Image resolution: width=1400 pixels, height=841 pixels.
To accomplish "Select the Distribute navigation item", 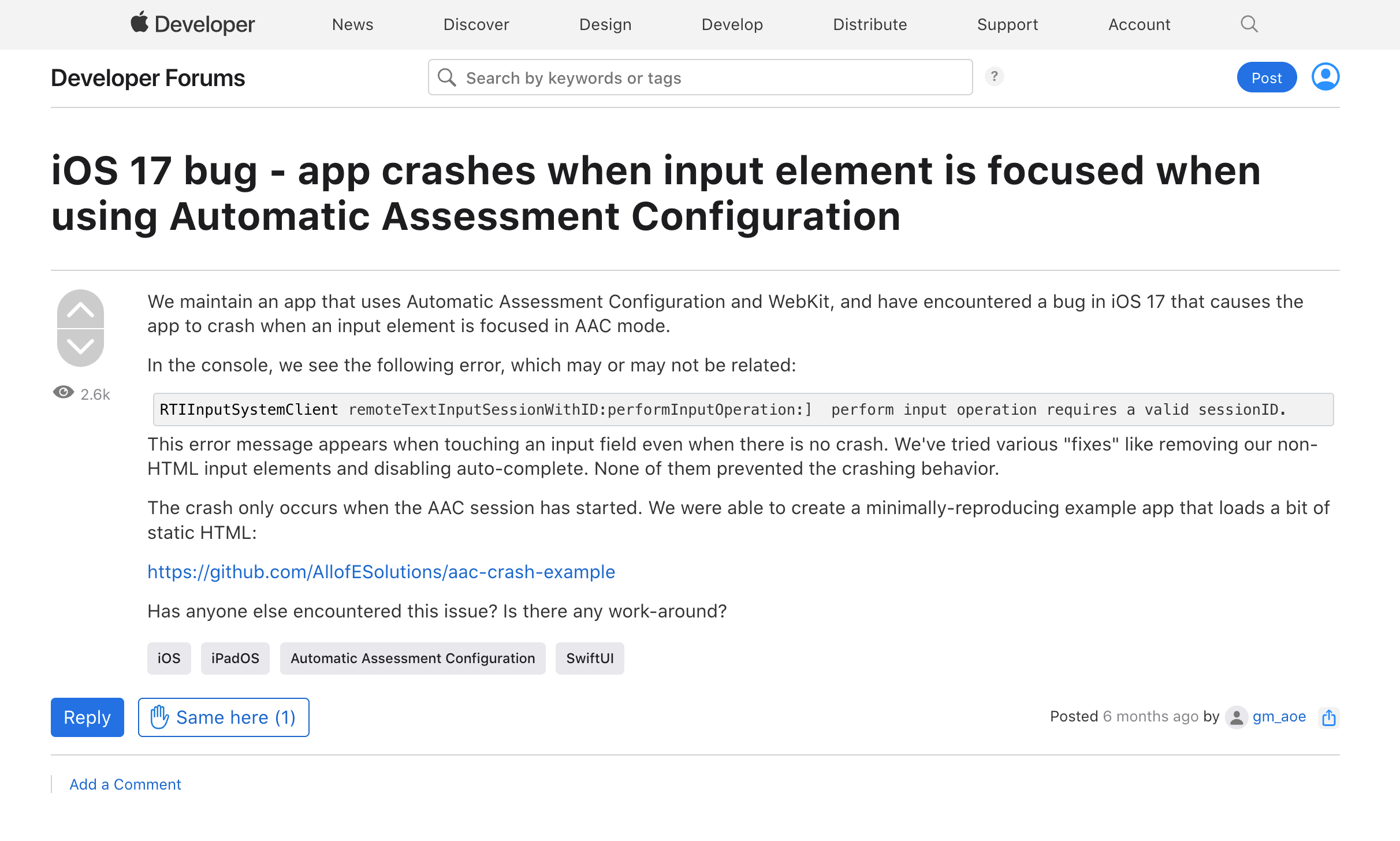I will click(870, 24).
